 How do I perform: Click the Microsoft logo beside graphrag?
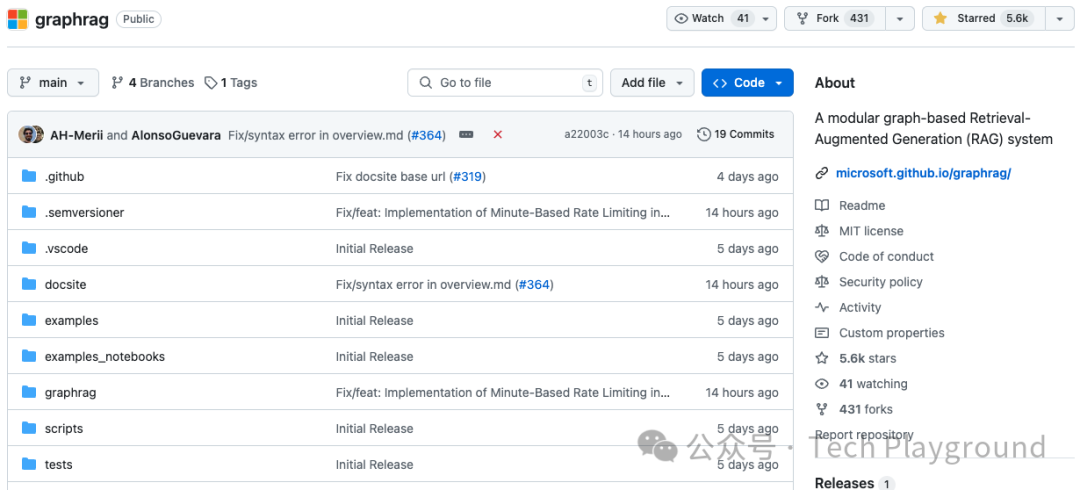[x=17, y=19]
